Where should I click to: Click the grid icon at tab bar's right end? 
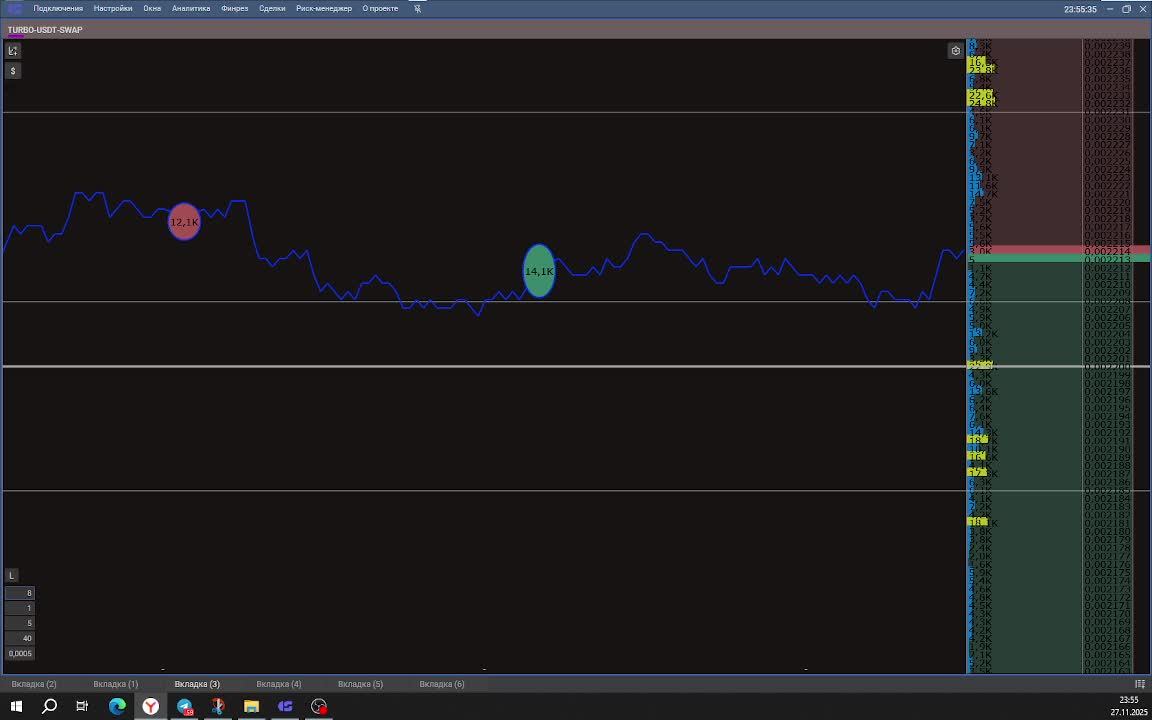1140,684
